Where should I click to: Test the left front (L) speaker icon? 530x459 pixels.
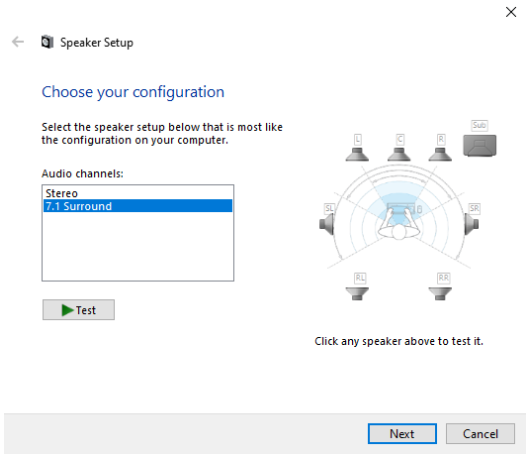tap(357, 154)
